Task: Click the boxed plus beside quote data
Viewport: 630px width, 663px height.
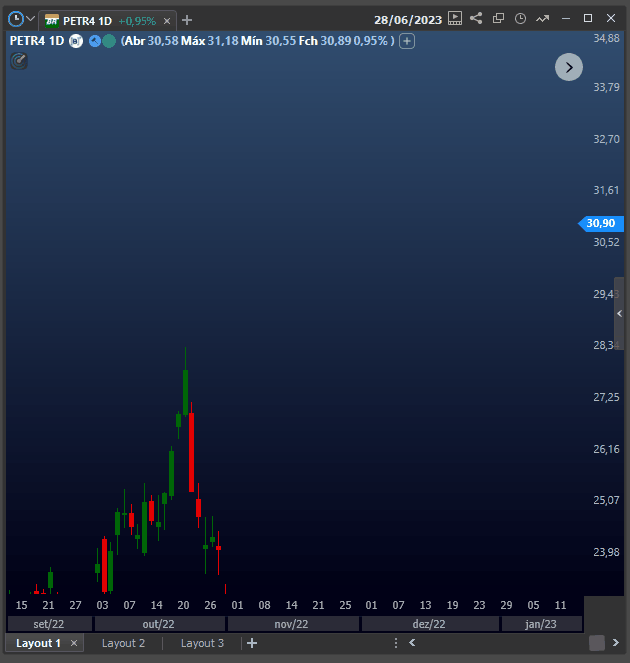Action: (x=407, y=41)
